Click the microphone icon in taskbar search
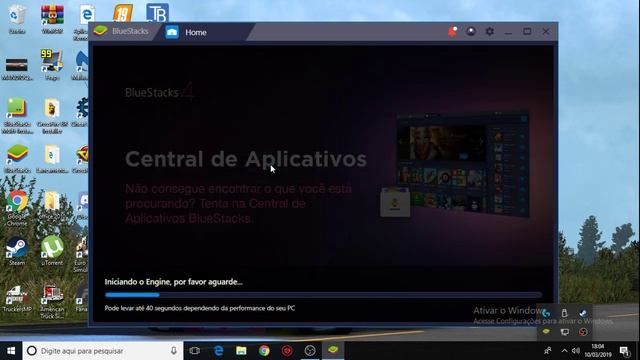The image size is (640, 360). point(174,351)
